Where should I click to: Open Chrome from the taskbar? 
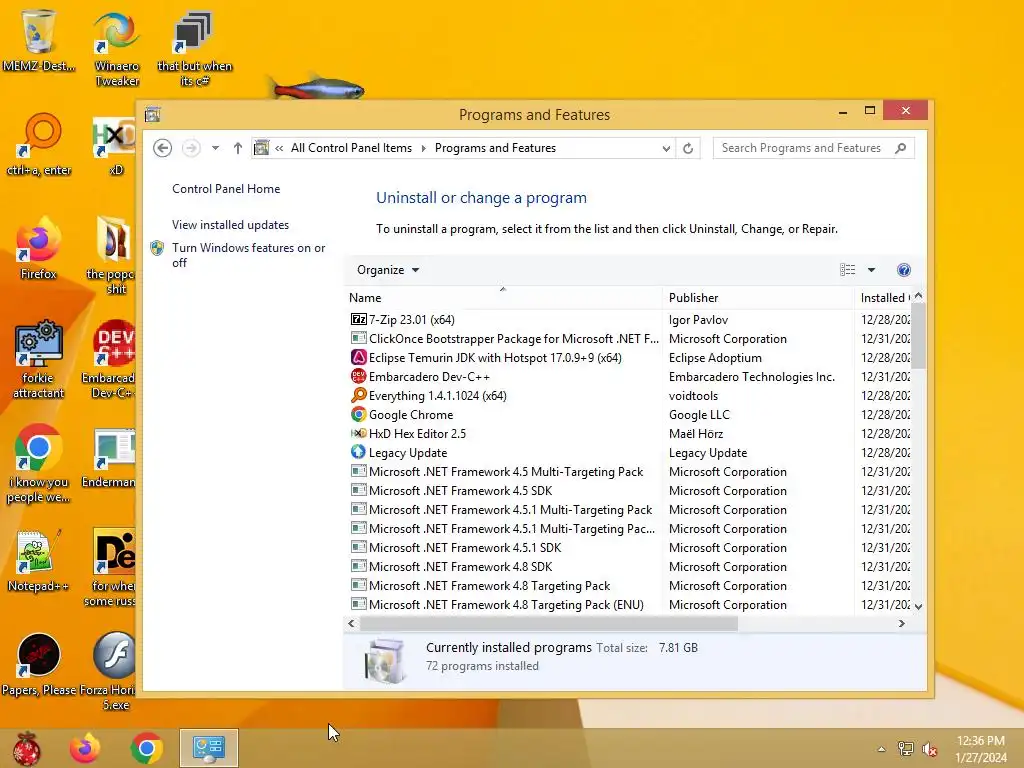pos(146,748)
